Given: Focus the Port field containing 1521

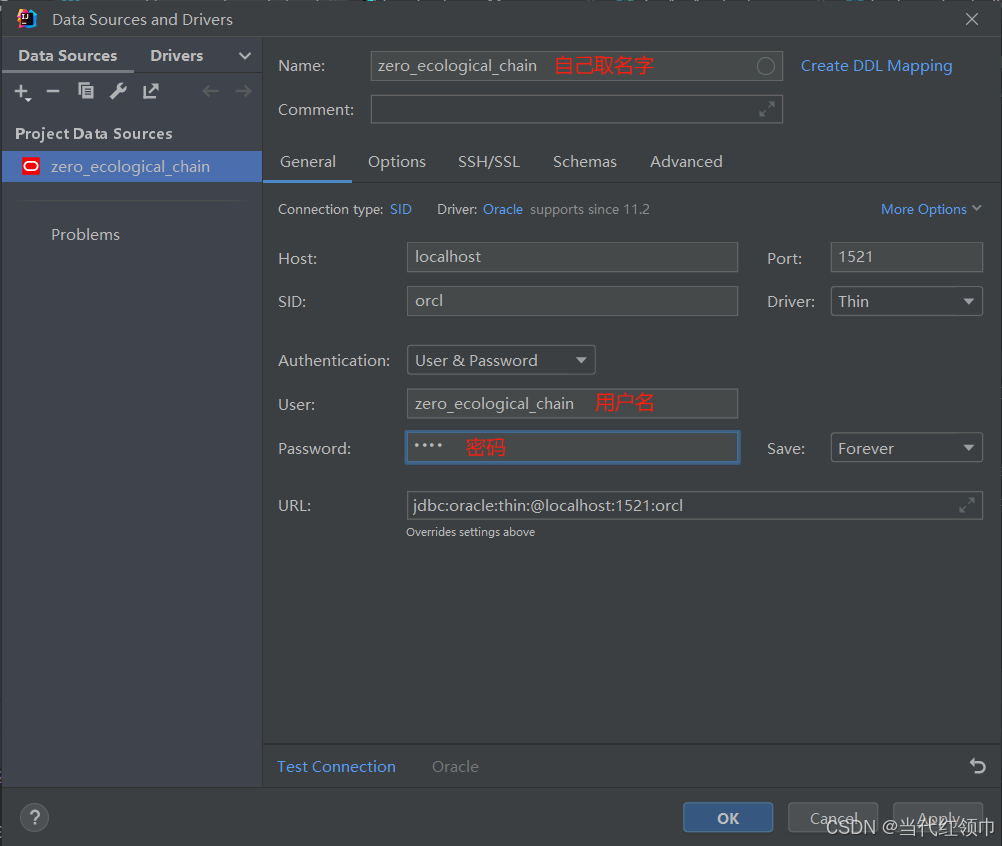Looking at the screenshot, I should (906, 257).
